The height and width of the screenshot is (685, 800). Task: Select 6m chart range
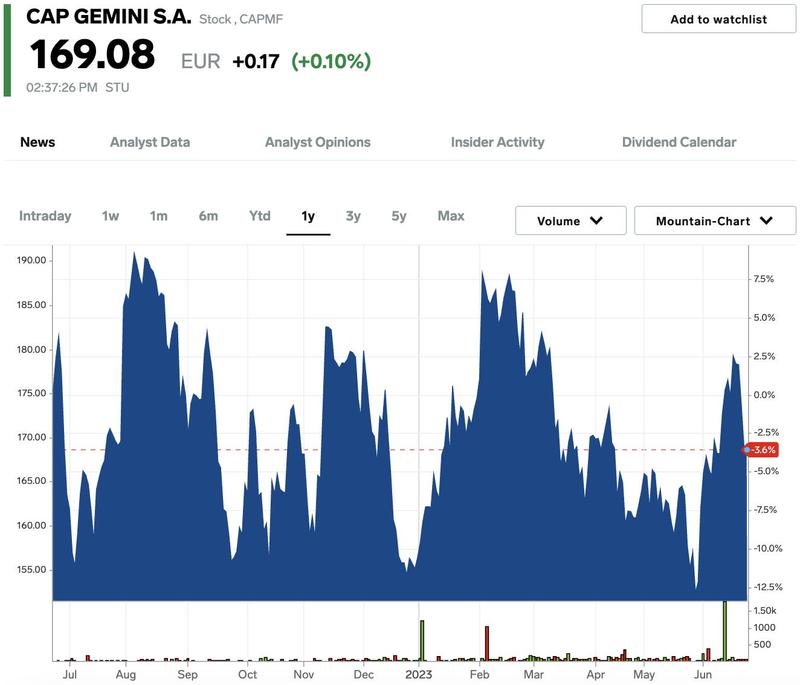pos(208,216)
